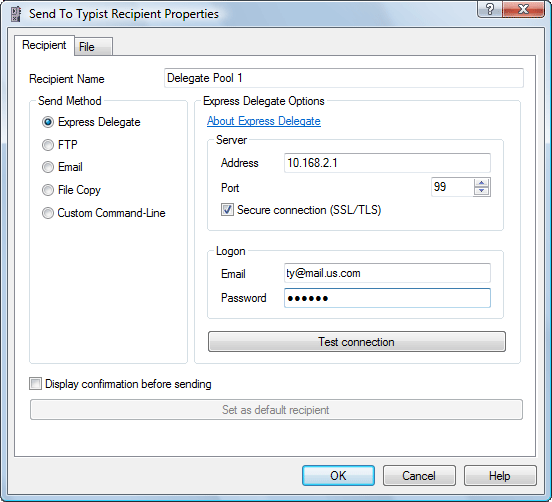Decrease the Port value with down arrow

coord(482,191)
